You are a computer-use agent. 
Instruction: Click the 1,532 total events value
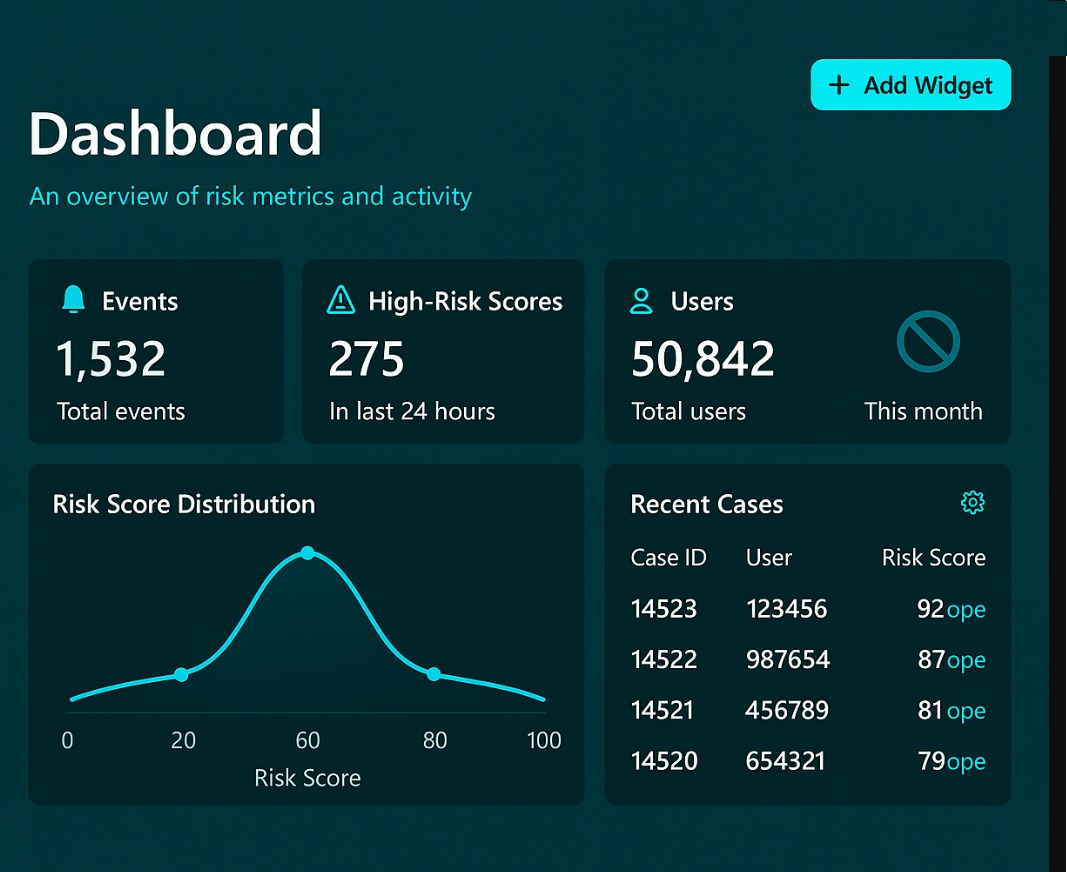pos(111,359)
